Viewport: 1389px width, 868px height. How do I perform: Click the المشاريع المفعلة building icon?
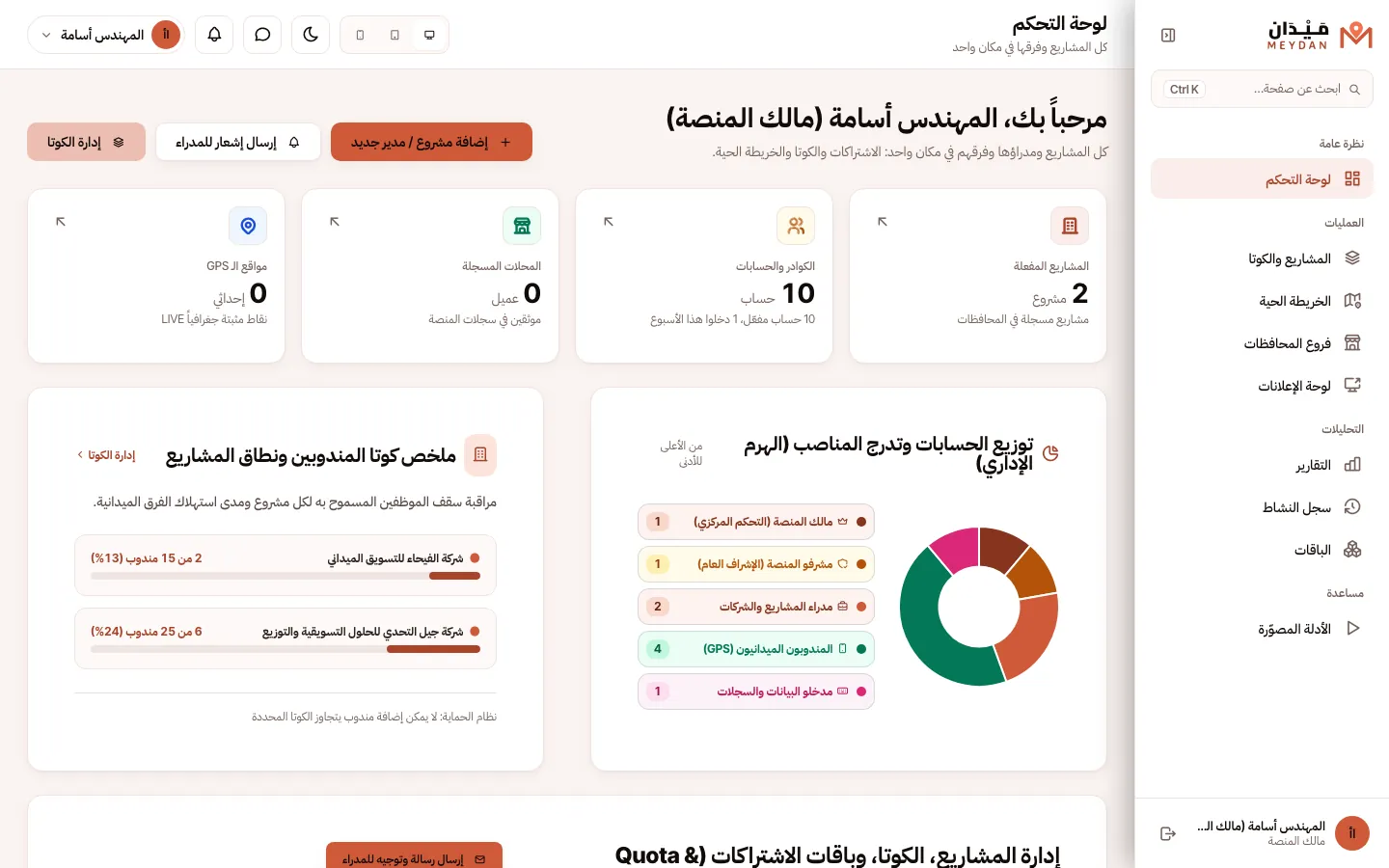[x=1070, y=226]
